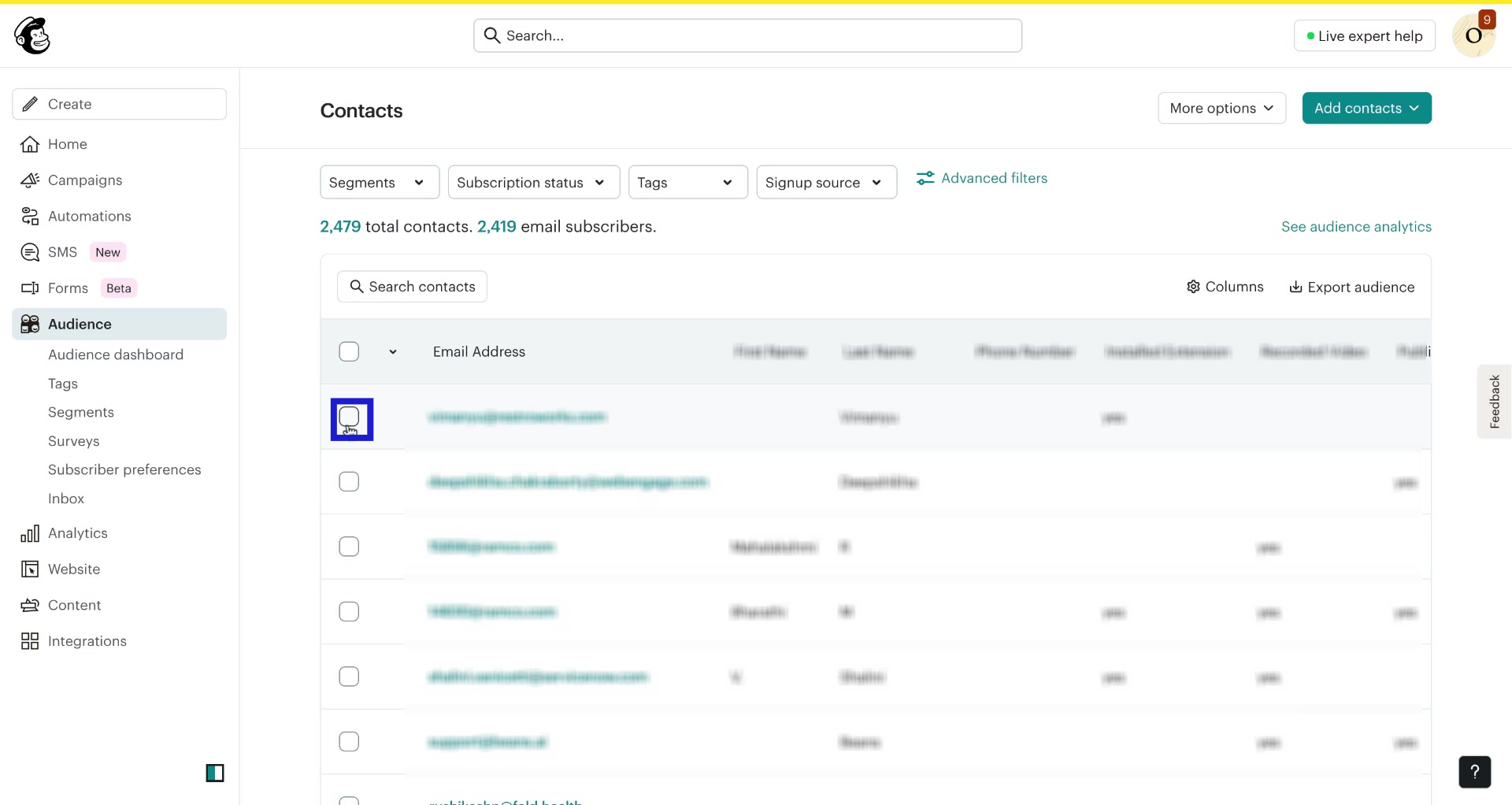The height and width of the screenshot is (805, 1512).
Task: Select the second contact's row checkbox
Action: click(x=349, y=480)
